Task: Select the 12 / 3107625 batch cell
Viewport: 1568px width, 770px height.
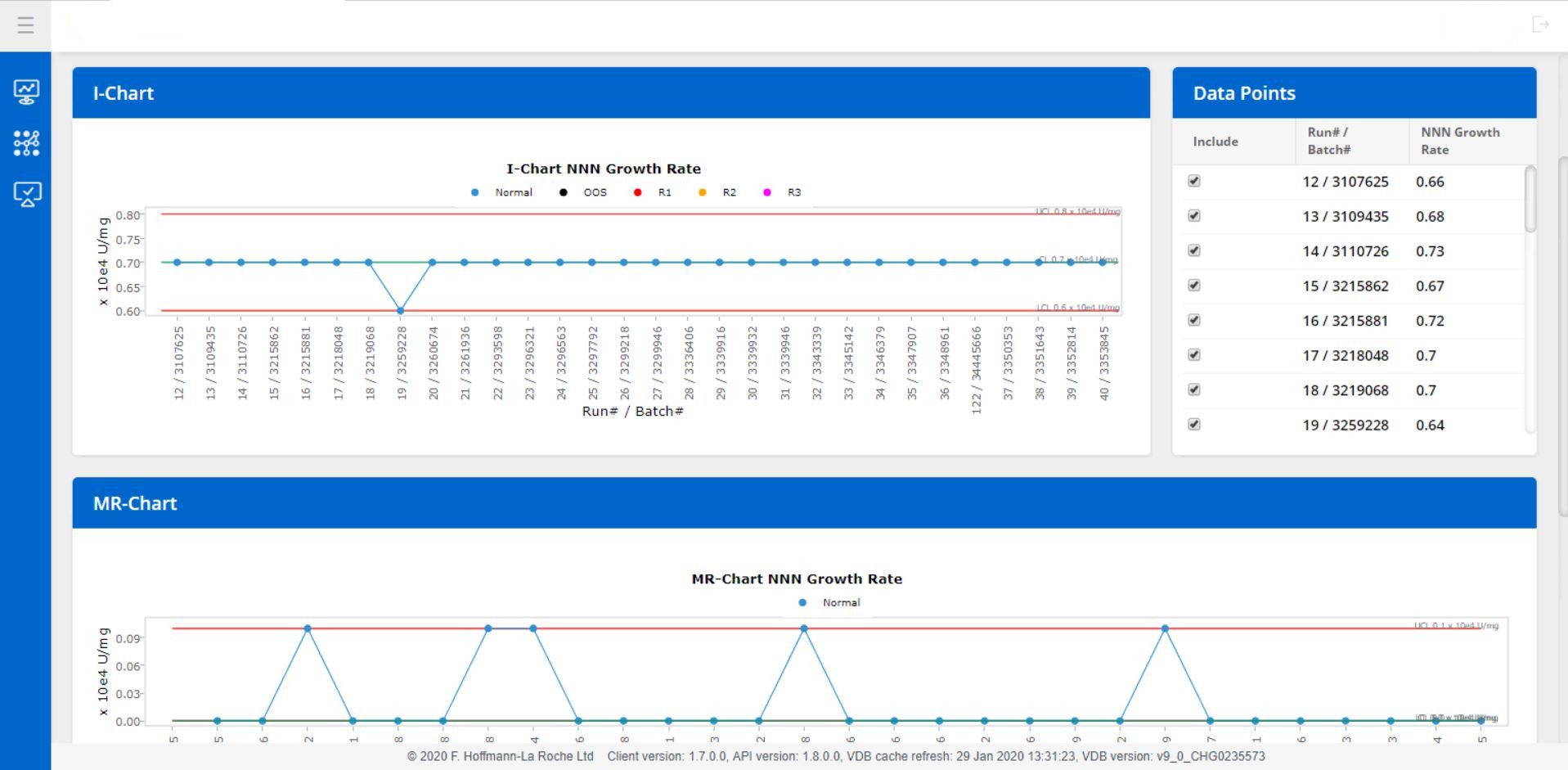Action: 1346,182
